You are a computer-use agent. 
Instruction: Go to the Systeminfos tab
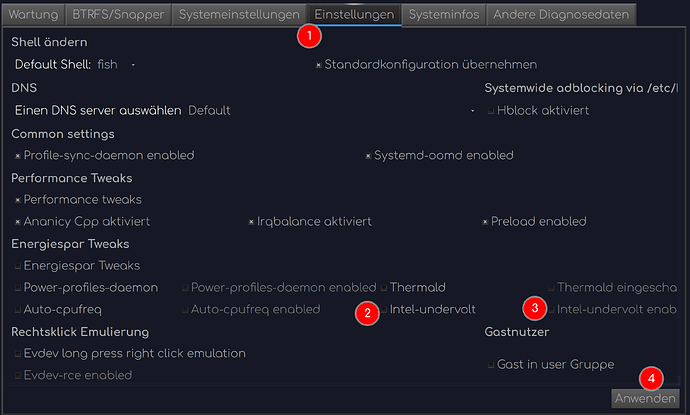pyautogui.click(x=444, y=15)
